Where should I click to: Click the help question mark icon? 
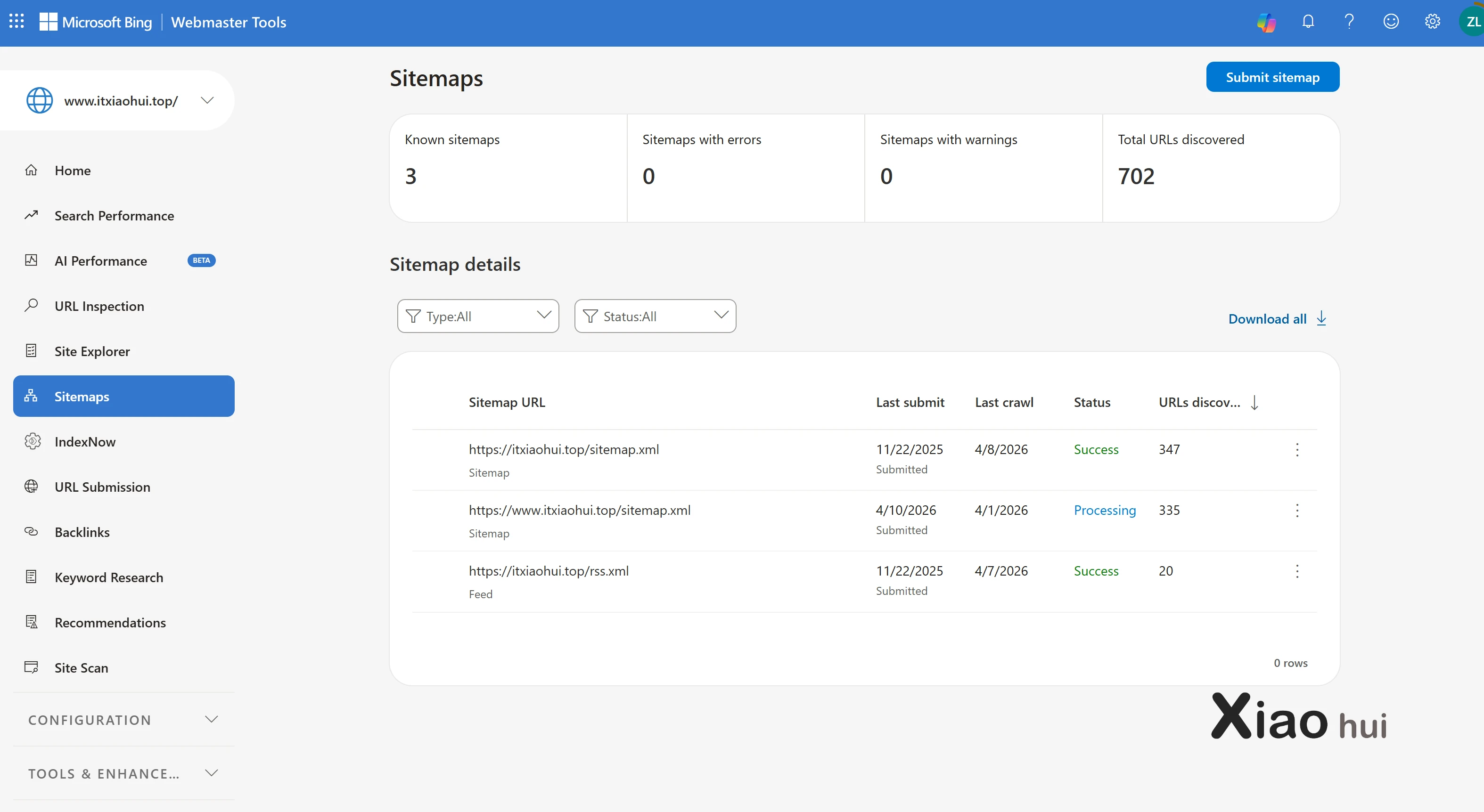1349,22
